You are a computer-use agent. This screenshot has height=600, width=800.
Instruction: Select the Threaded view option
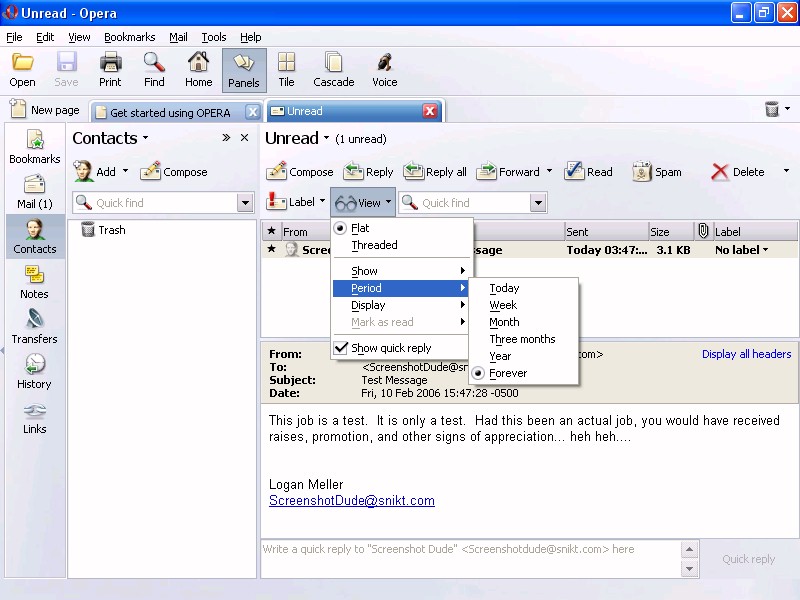coord(374,245)
